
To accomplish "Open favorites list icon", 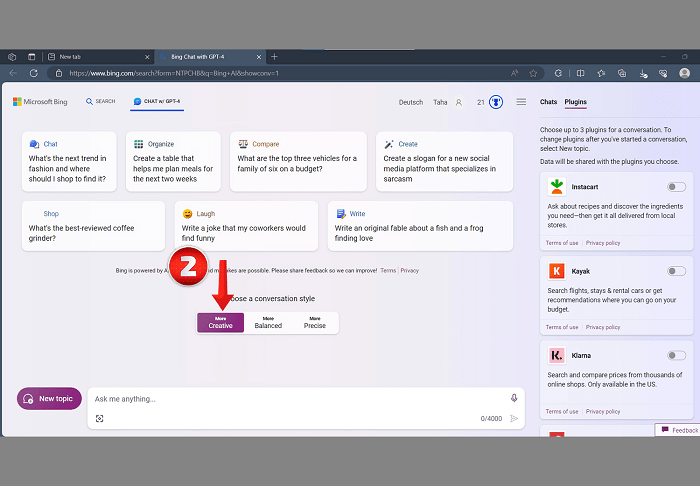I will [x=601, y=73].
